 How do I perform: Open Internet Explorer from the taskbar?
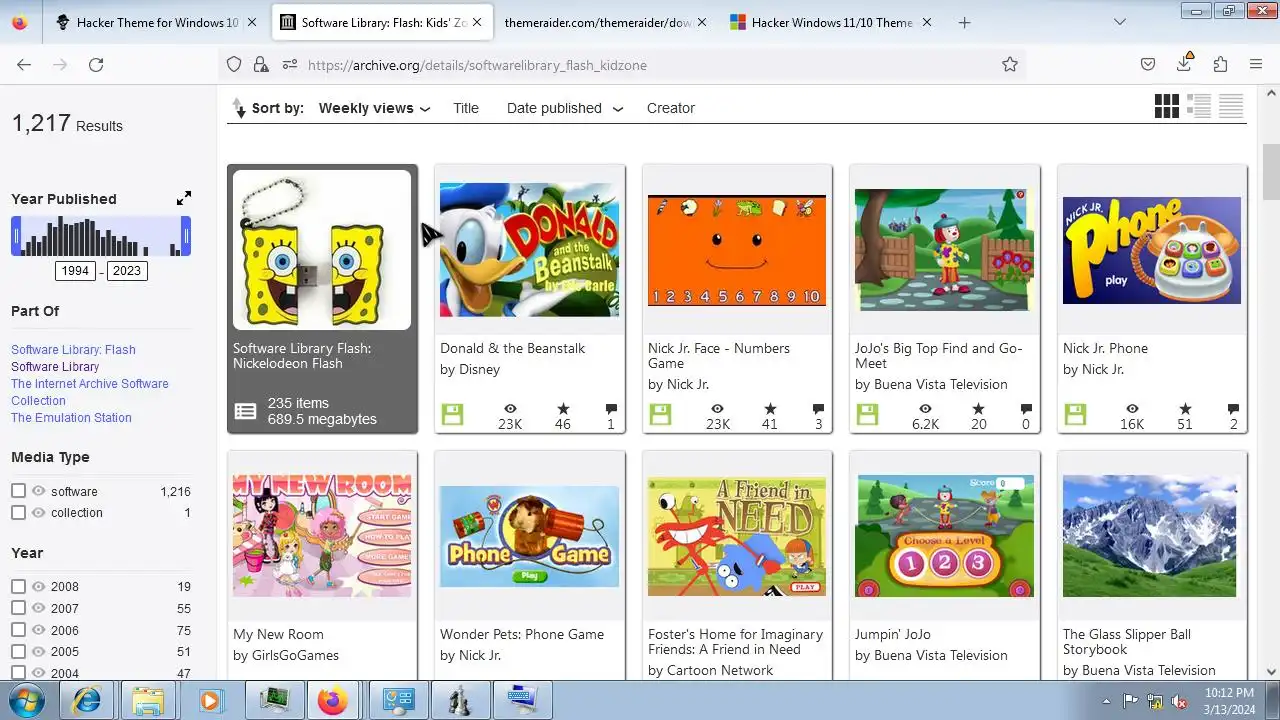[x=87, y=700]
